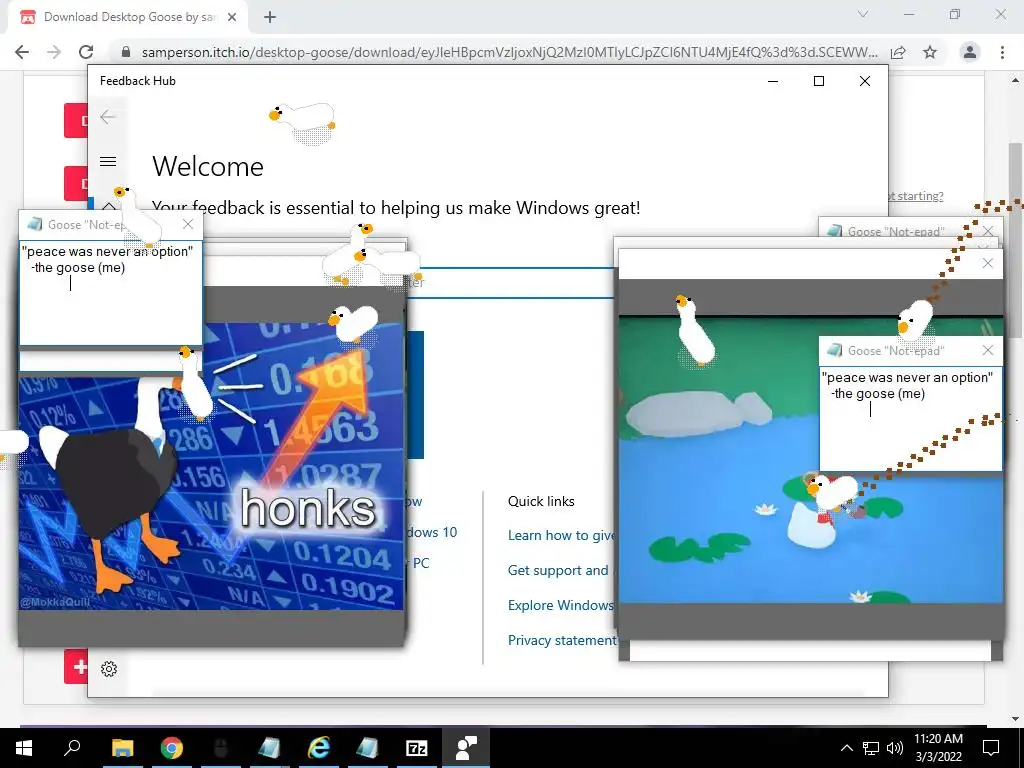The image size is (1024, 768).
Task: Open the network status tray icon
Action: click(x=871, y=748)
